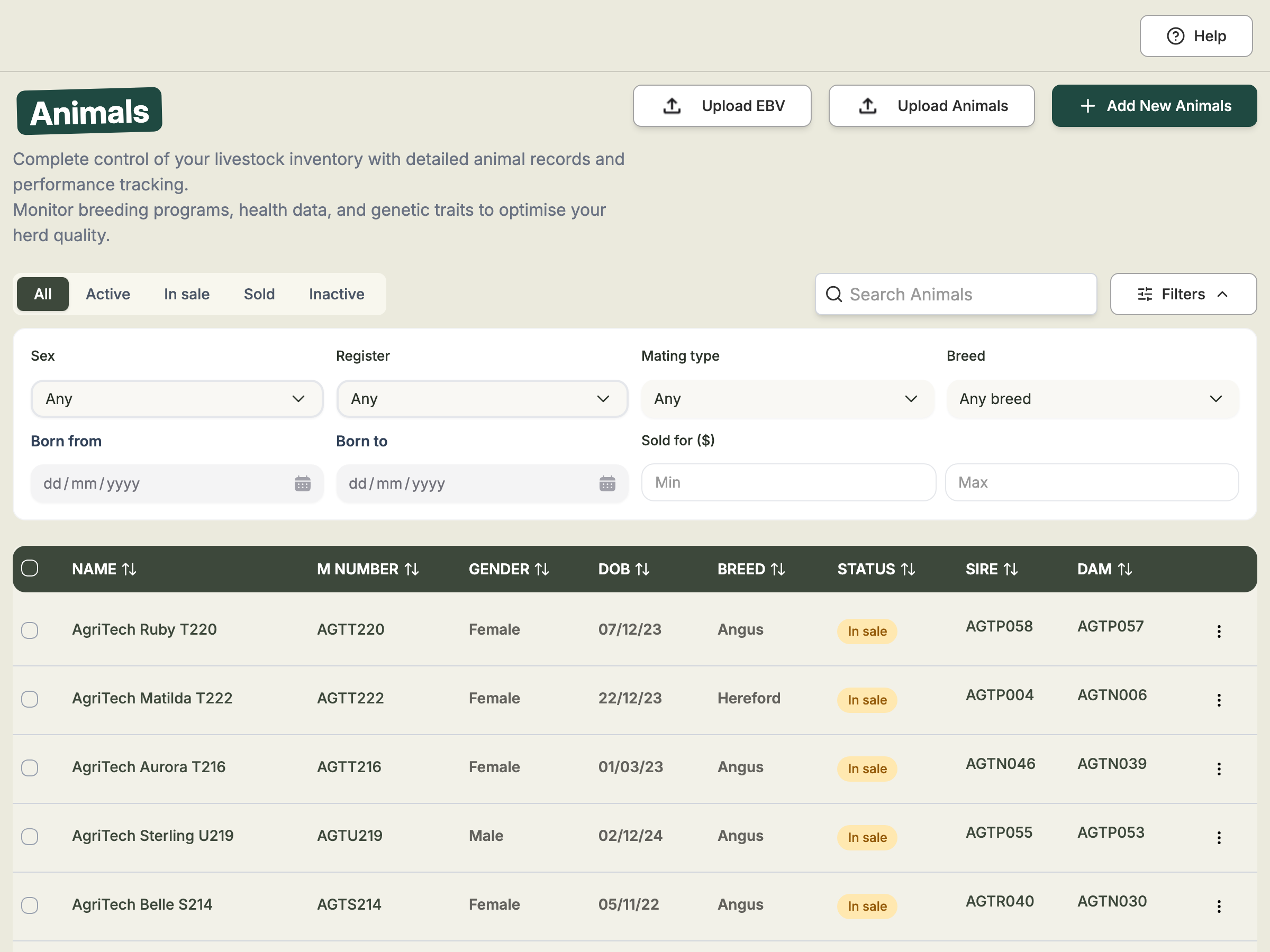
Task: Click the Sold for Min field
Action: coord(788,482)
